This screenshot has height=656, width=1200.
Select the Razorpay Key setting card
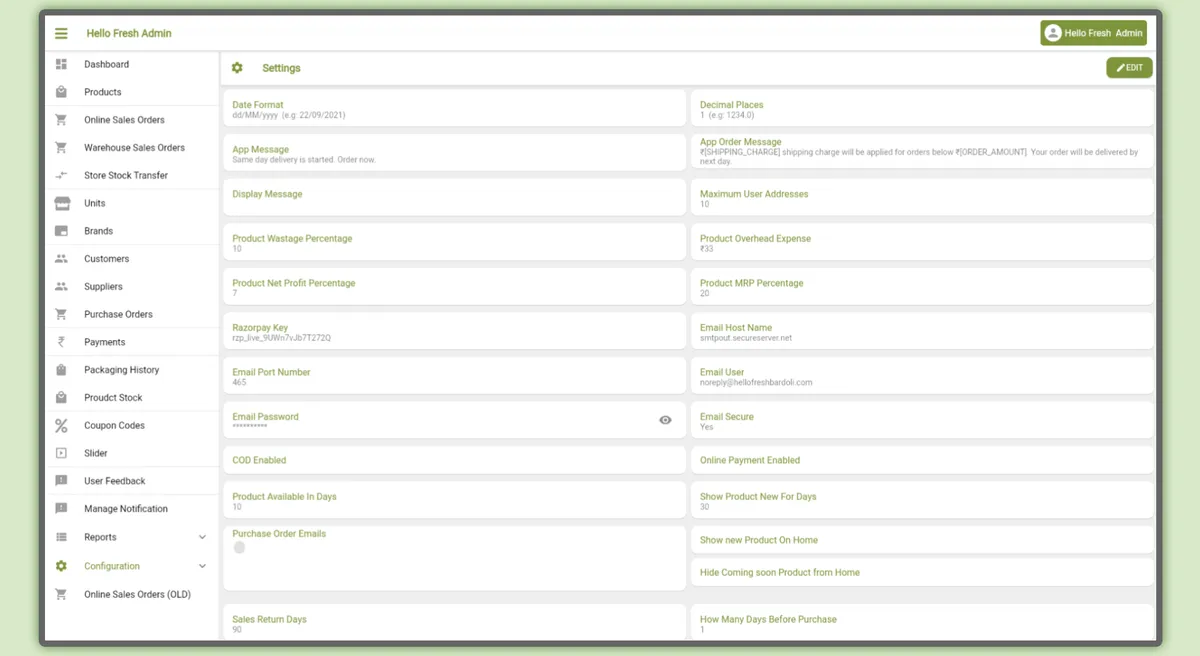coord(454,332)
